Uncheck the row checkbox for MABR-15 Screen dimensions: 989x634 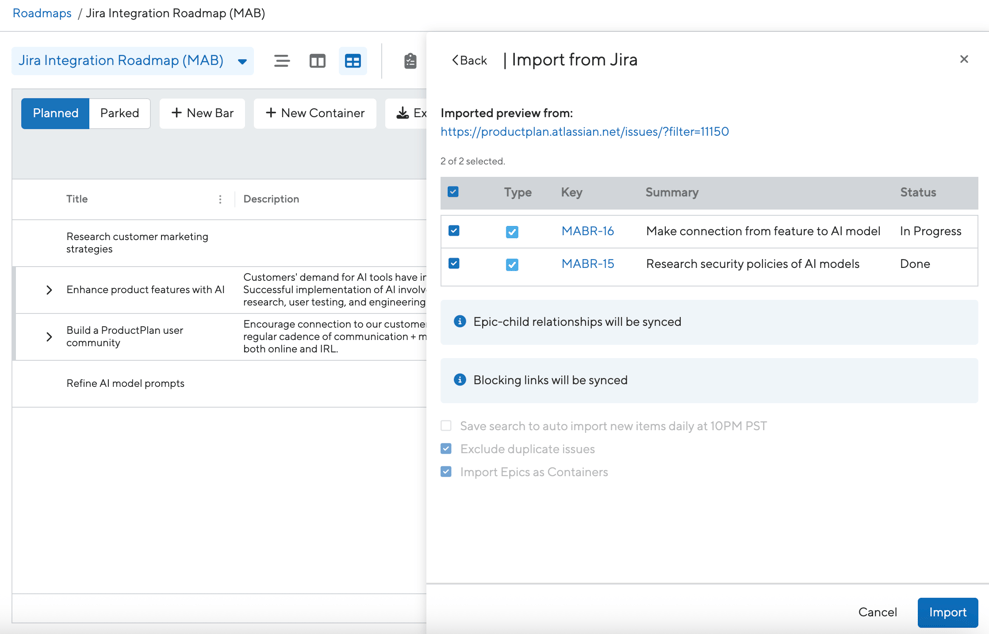pos(454,263)
